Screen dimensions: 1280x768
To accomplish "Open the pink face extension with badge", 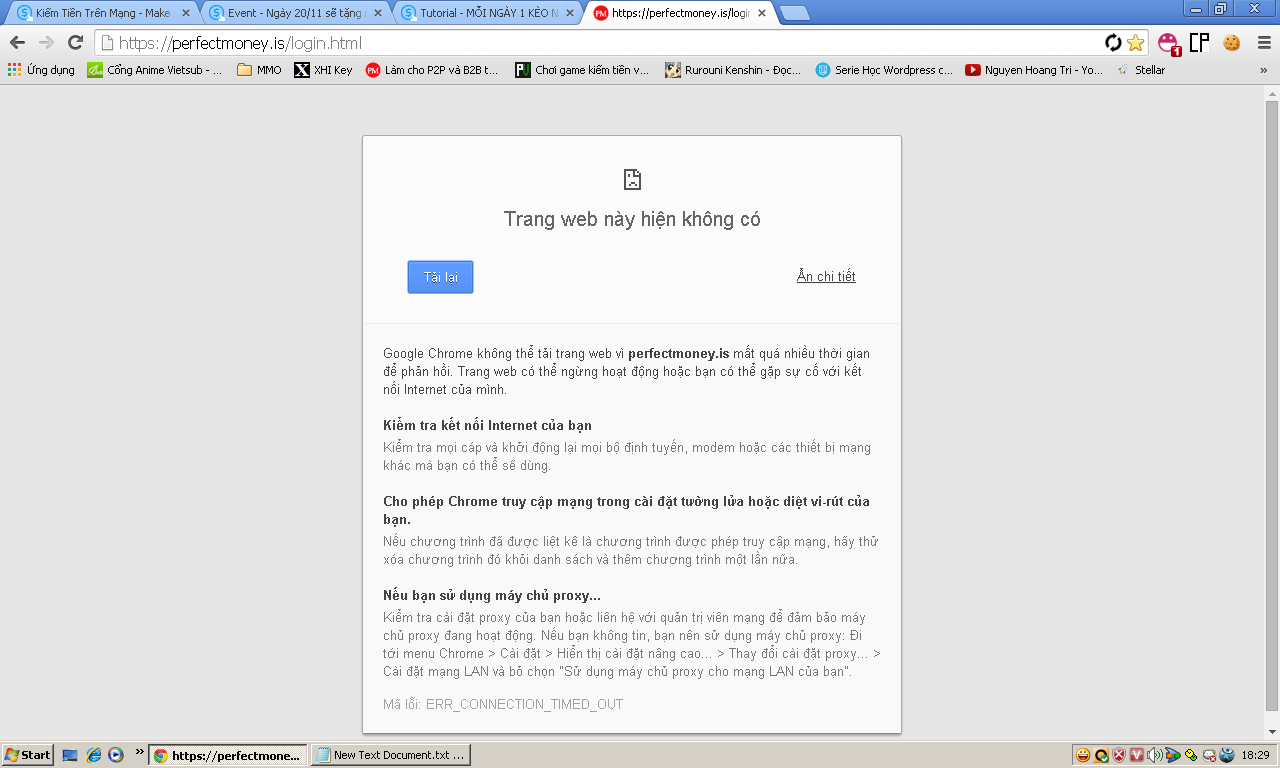I will pos(1169,43).
